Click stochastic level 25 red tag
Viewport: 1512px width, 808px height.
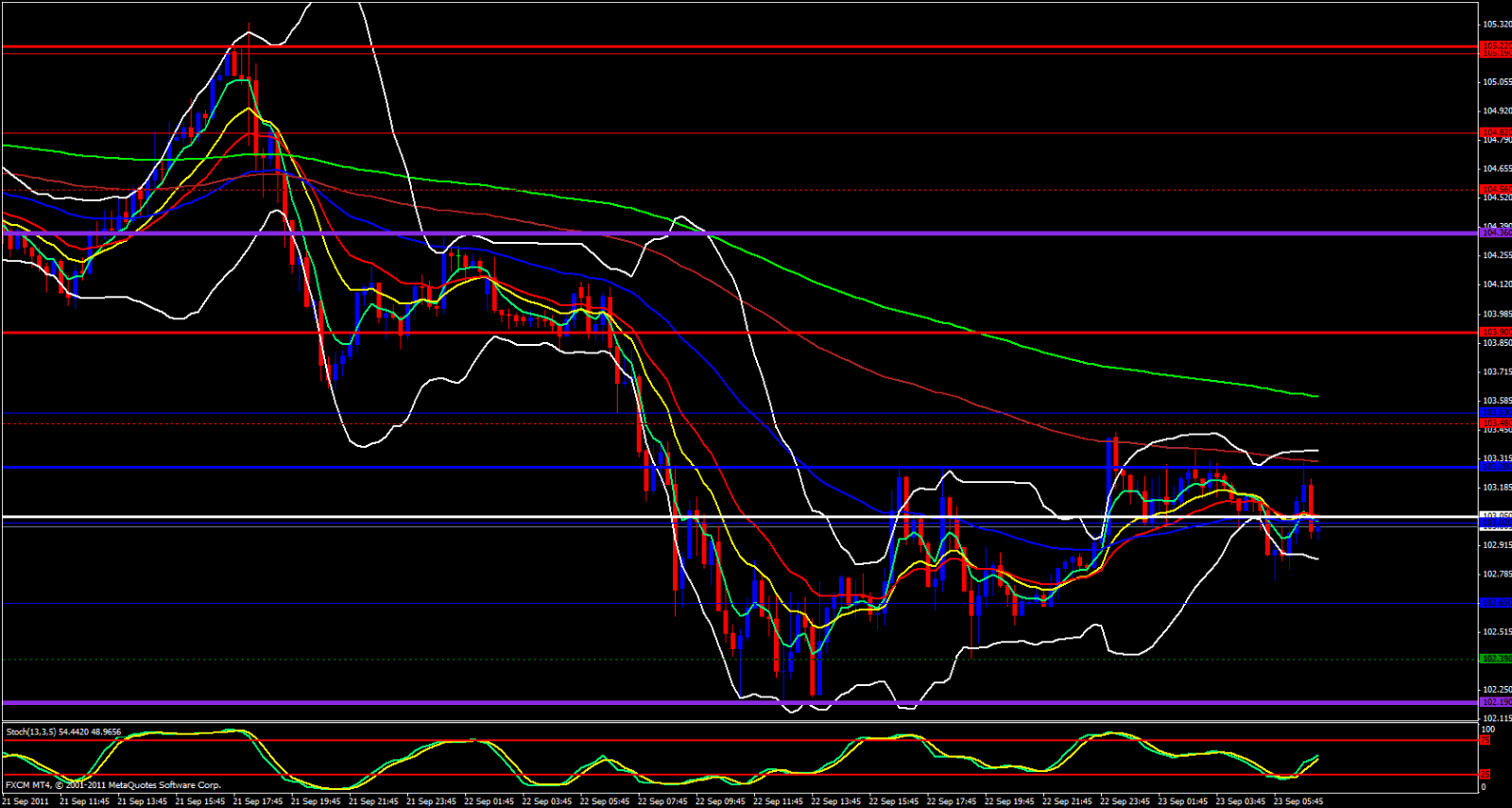coord(1485,775)
